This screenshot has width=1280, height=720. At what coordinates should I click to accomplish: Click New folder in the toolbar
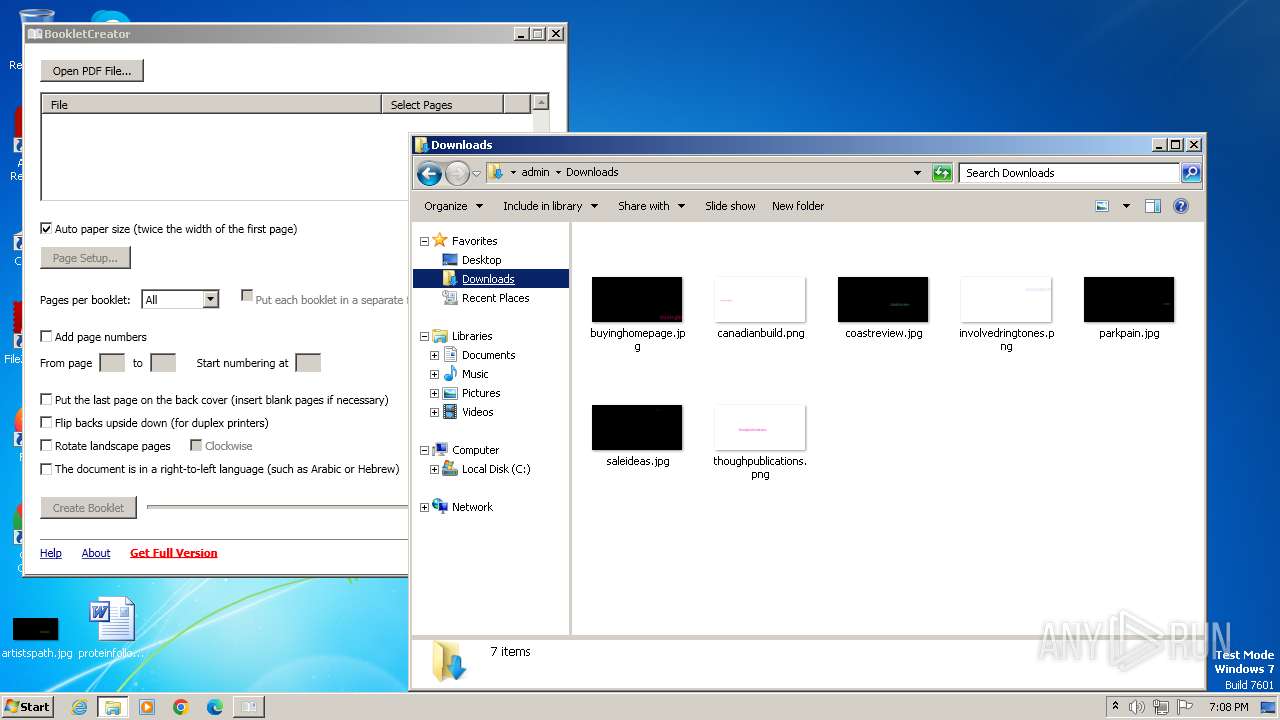798,206
